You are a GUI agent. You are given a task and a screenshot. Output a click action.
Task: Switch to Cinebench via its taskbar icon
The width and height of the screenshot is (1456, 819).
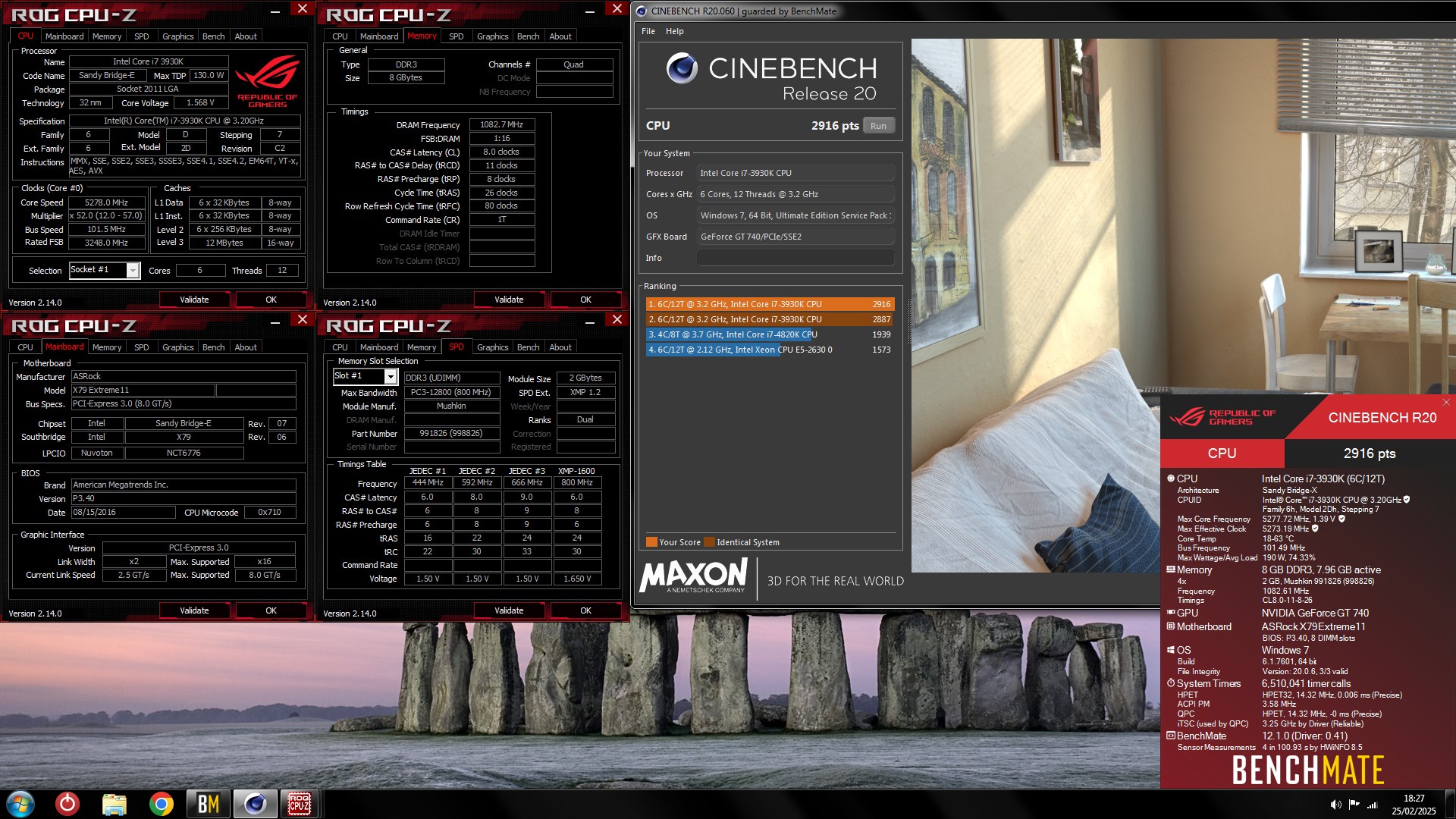point(254,804)
